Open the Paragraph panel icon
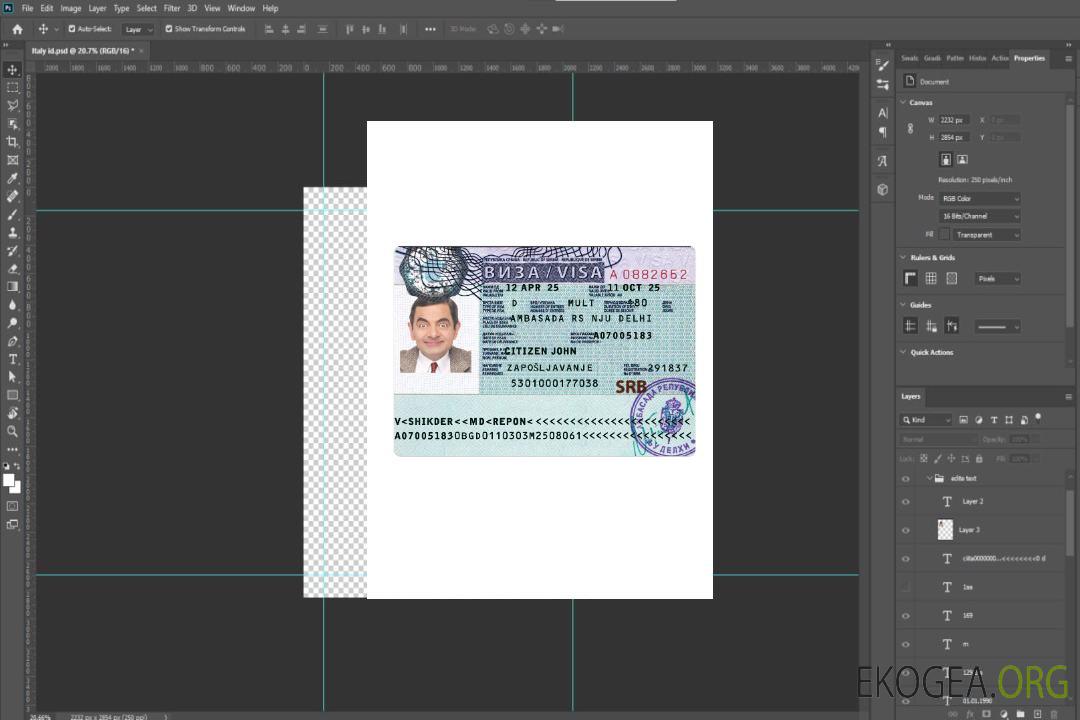Viewport: 1080px width, 720px height. [x=883, y=132]
